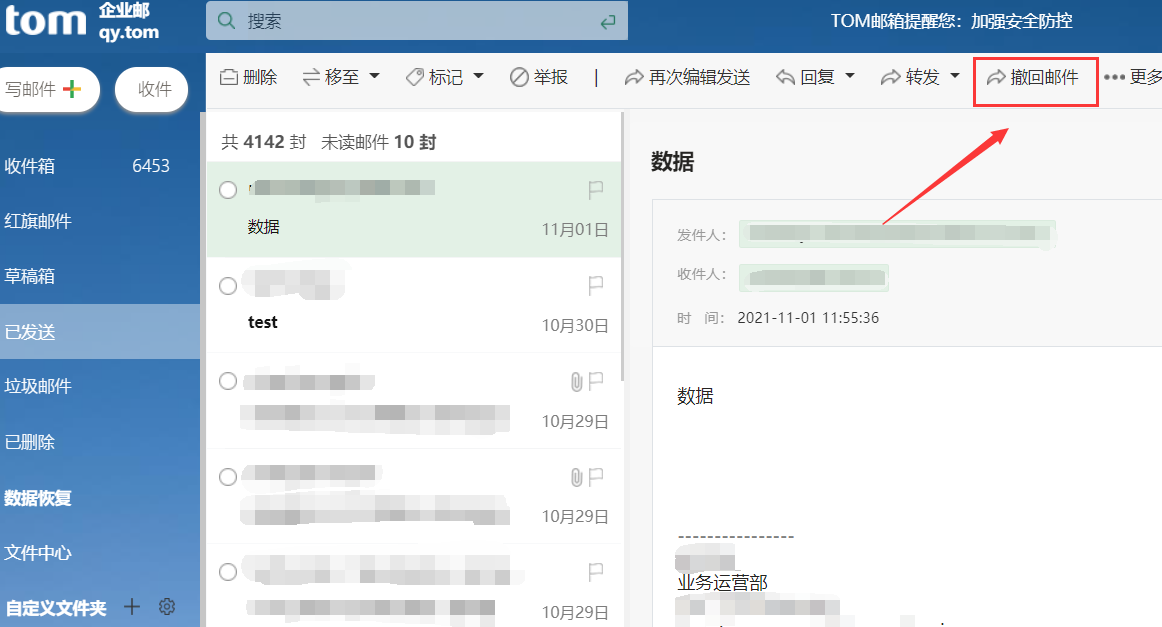Click the 11月01日 date of 数据 mail
Screen dimensions: 1162x627
click(x=574, y=230)
